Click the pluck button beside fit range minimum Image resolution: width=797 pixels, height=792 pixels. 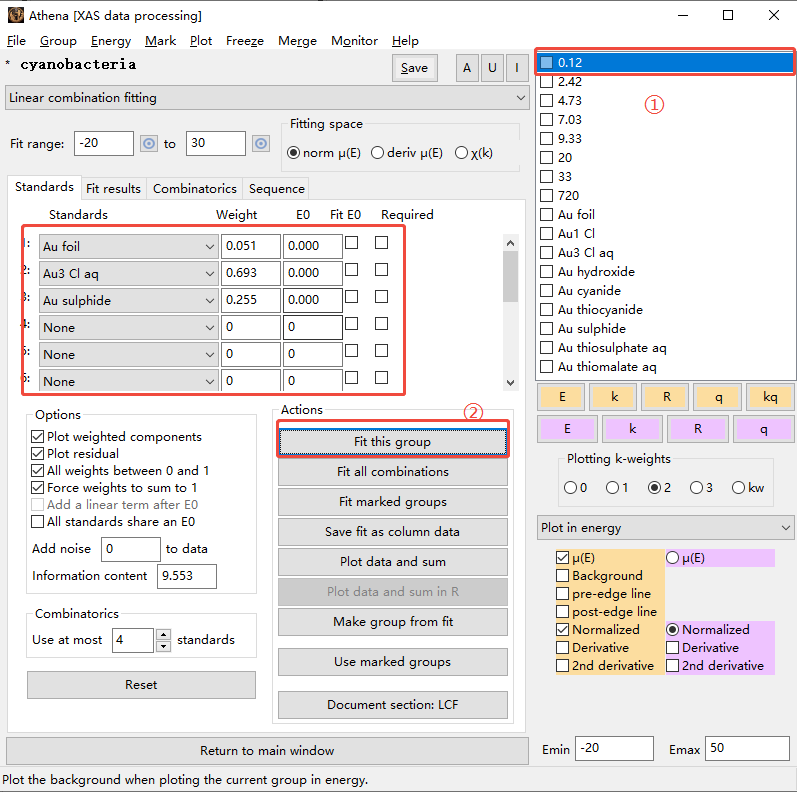click(x=149, y=144)
